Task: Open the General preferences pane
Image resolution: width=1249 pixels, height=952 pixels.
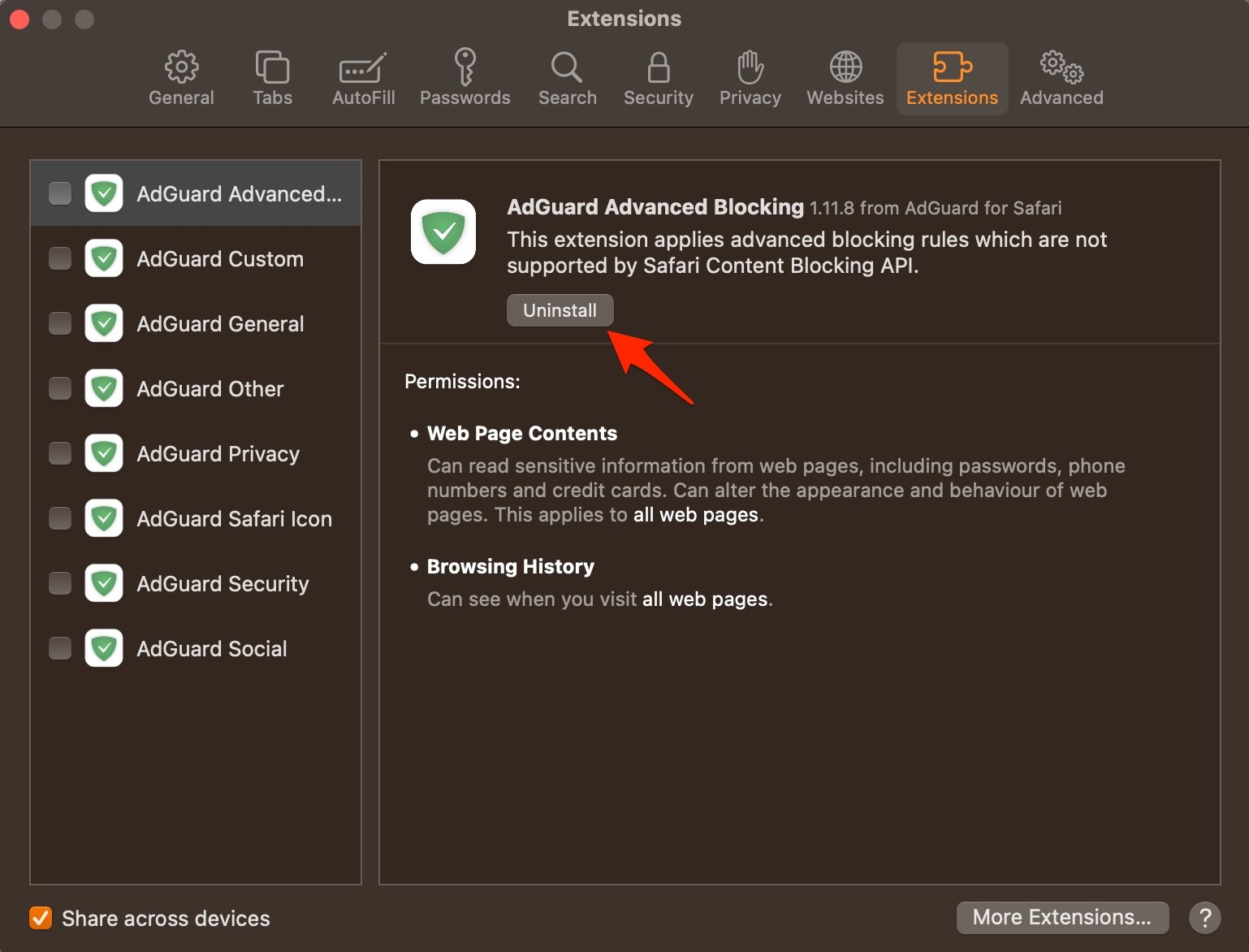Action: [x=181, y=77]
